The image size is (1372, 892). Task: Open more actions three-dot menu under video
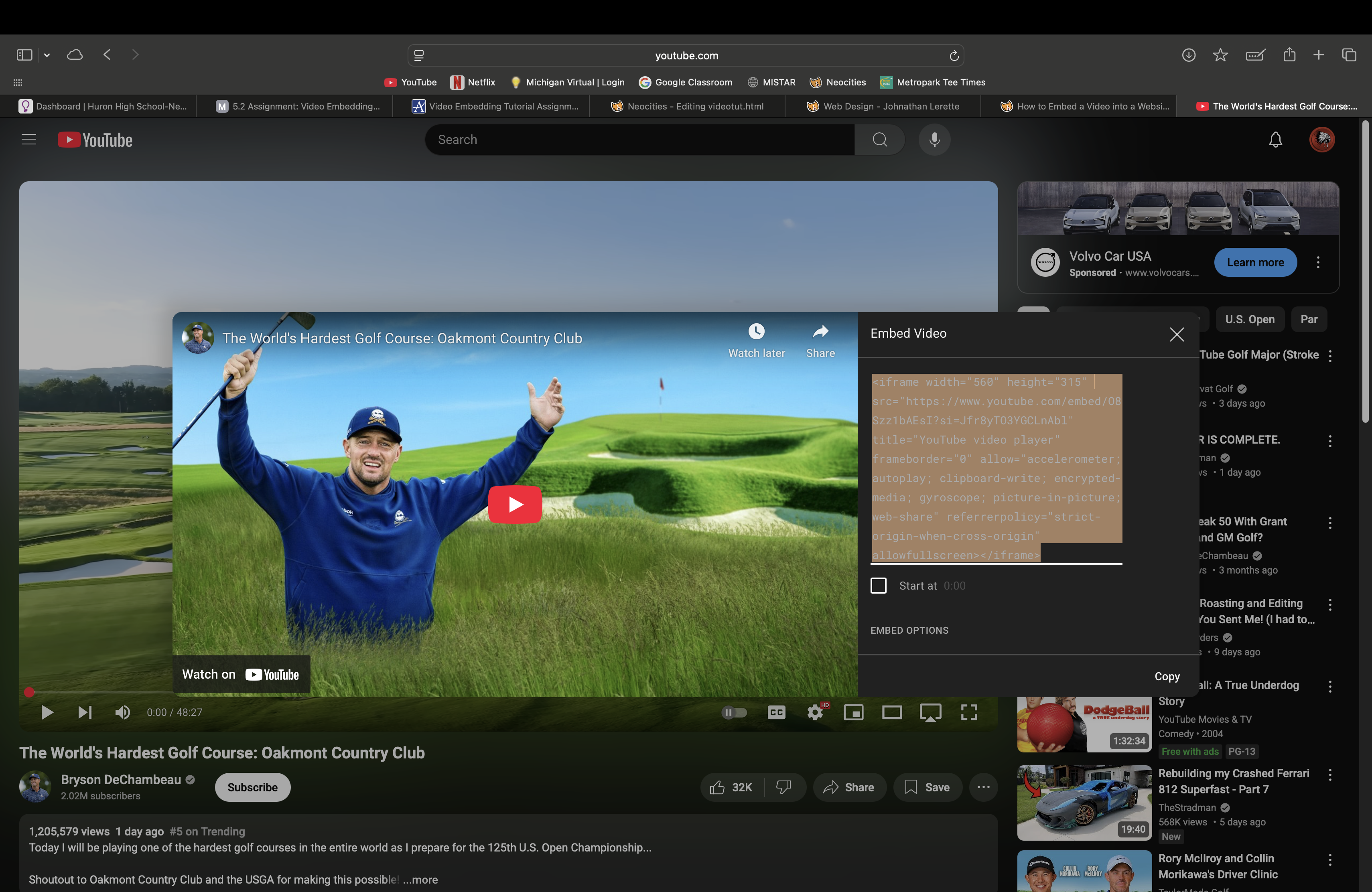pos(983,787)
